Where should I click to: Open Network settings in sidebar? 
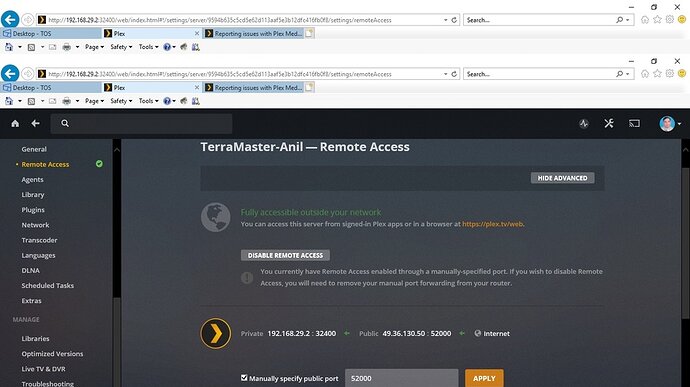pos(35,225)
